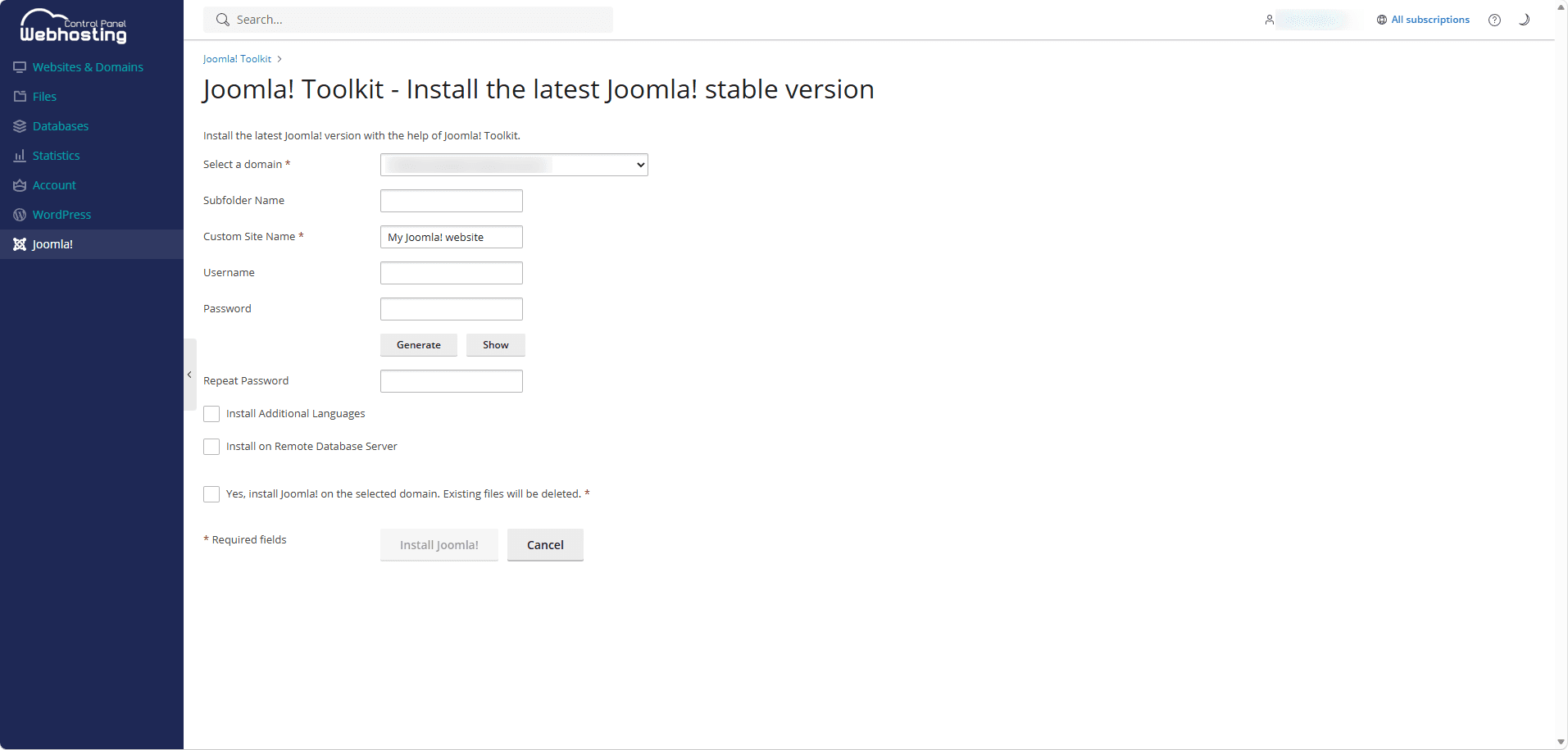Click the user profile icon in header
Viewport: 1568px width, 750px height.
1269,20
